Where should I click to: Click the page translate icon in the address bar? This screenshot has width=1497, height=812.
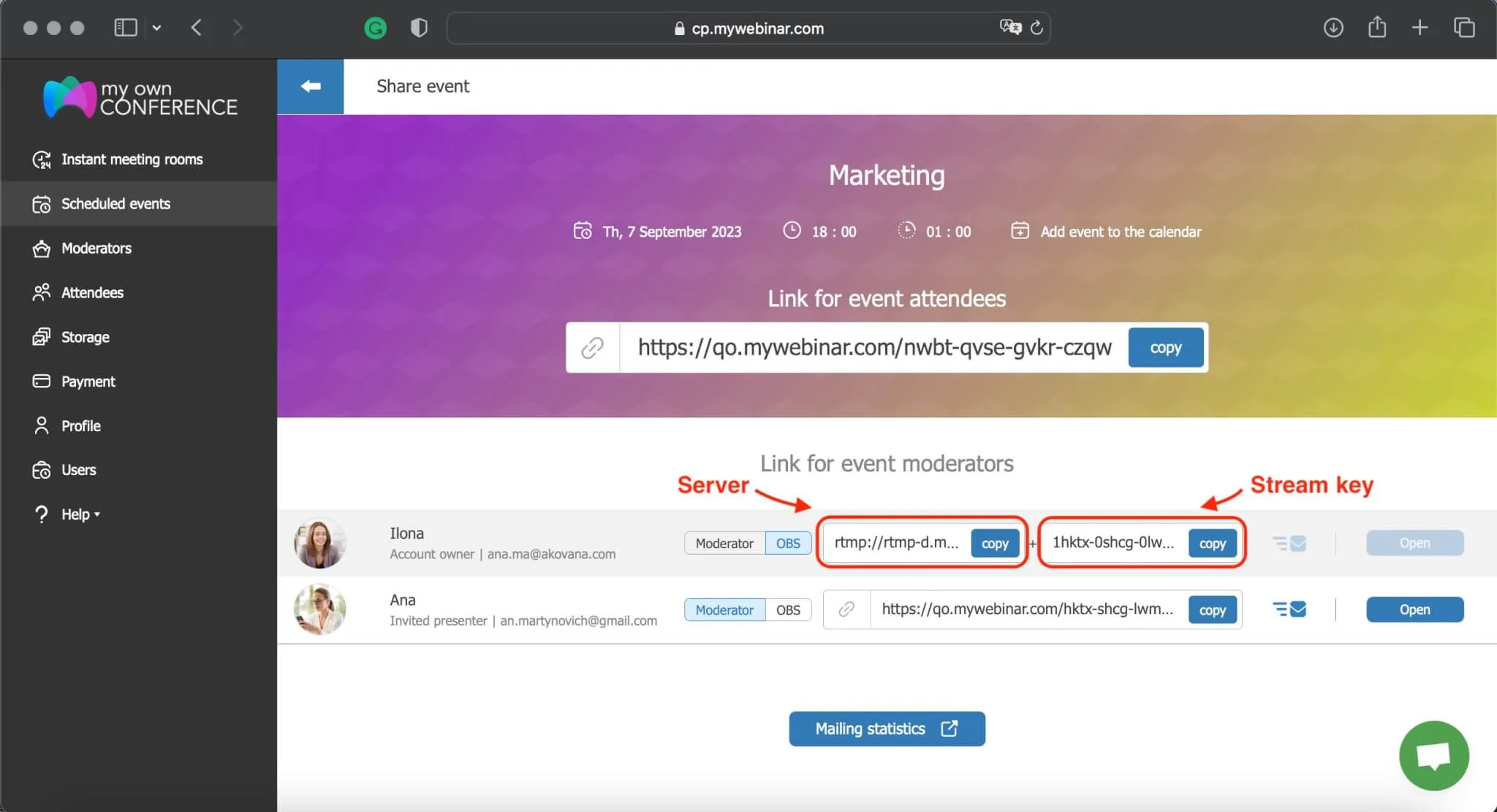1010,28
